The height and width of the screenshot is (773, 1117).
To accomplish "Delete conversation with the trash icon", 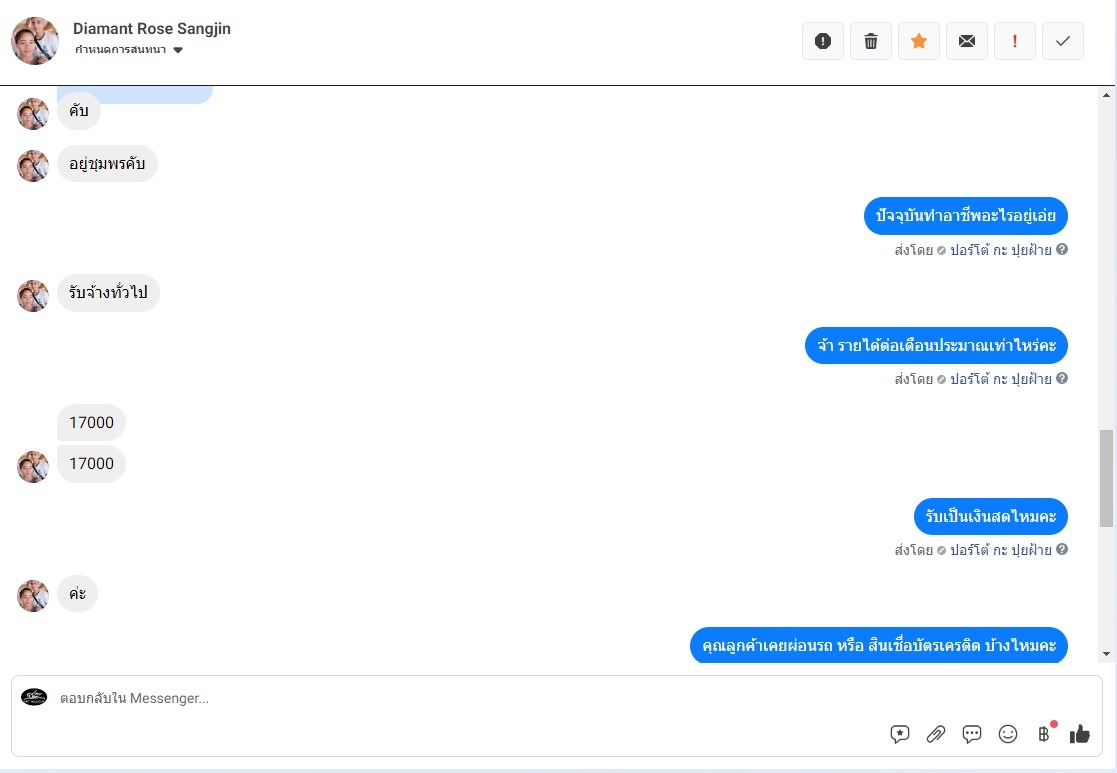I will tap(871, 41).
